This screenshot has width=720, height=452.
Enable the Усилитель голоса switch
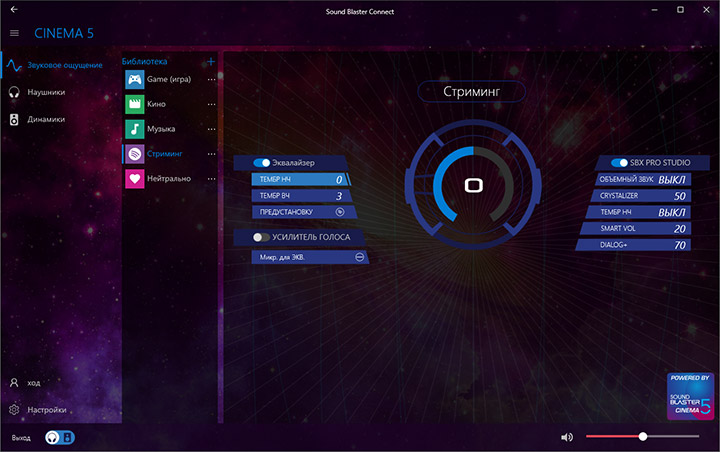pos(261,237)
